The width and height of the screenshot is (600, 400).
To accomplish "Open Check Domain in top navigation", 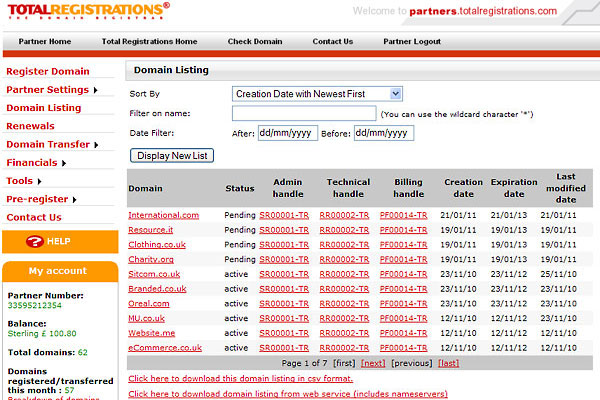I will click(255, 42).
